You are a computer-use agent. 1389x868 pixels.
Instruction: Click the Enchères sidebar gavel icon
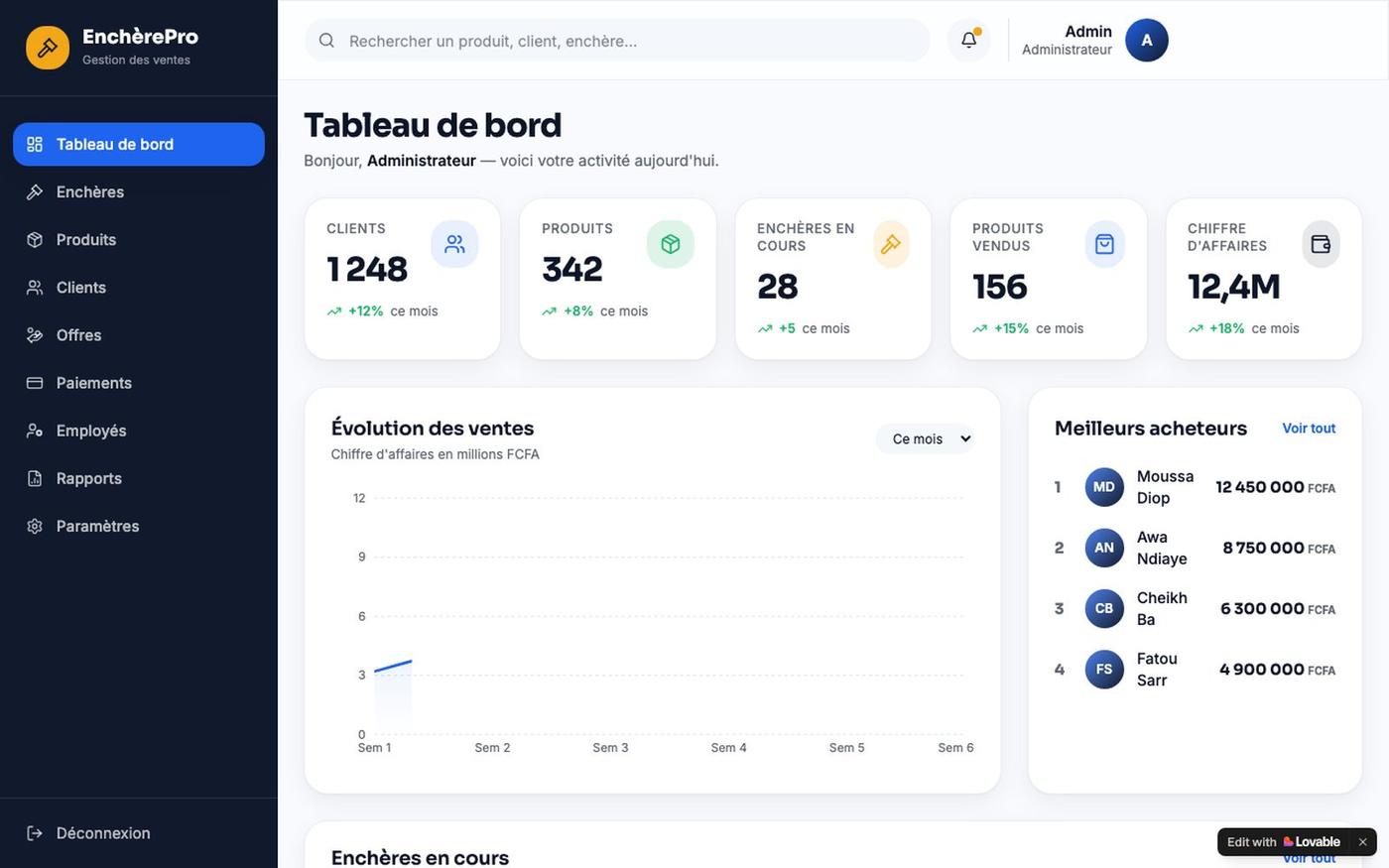(x=35, y=192)
